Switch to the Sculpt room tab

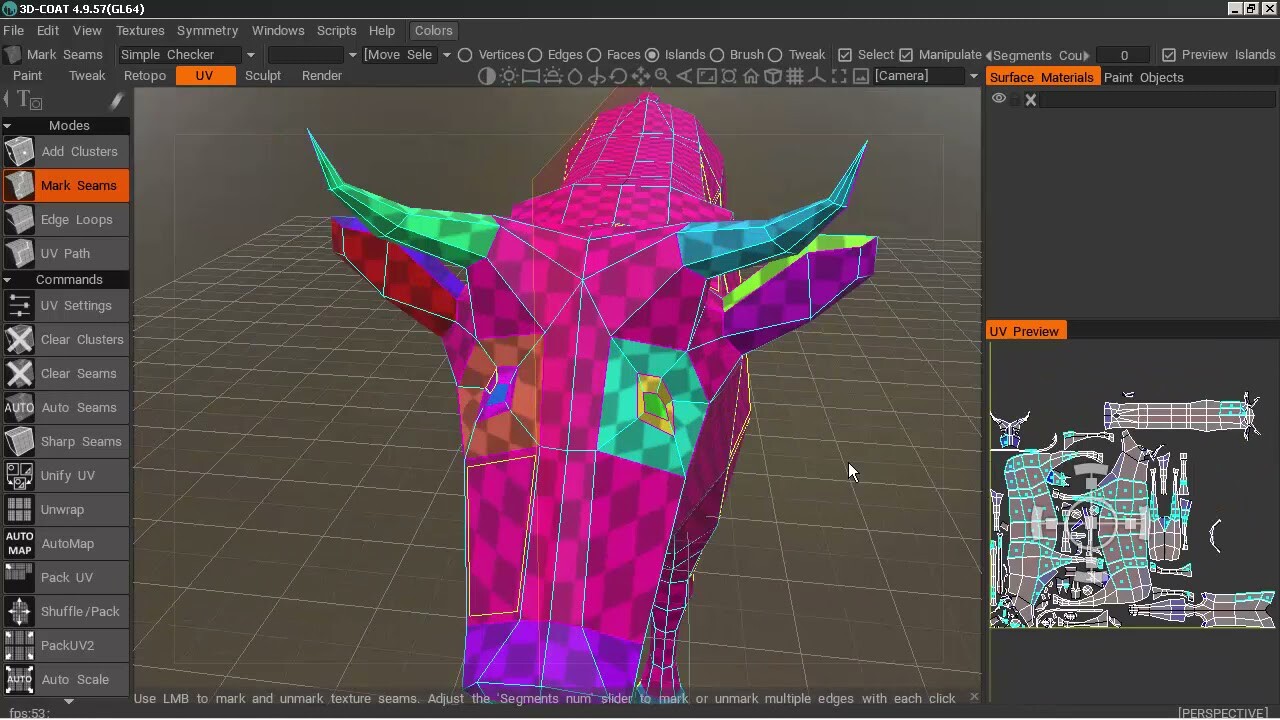coord(262,75)
